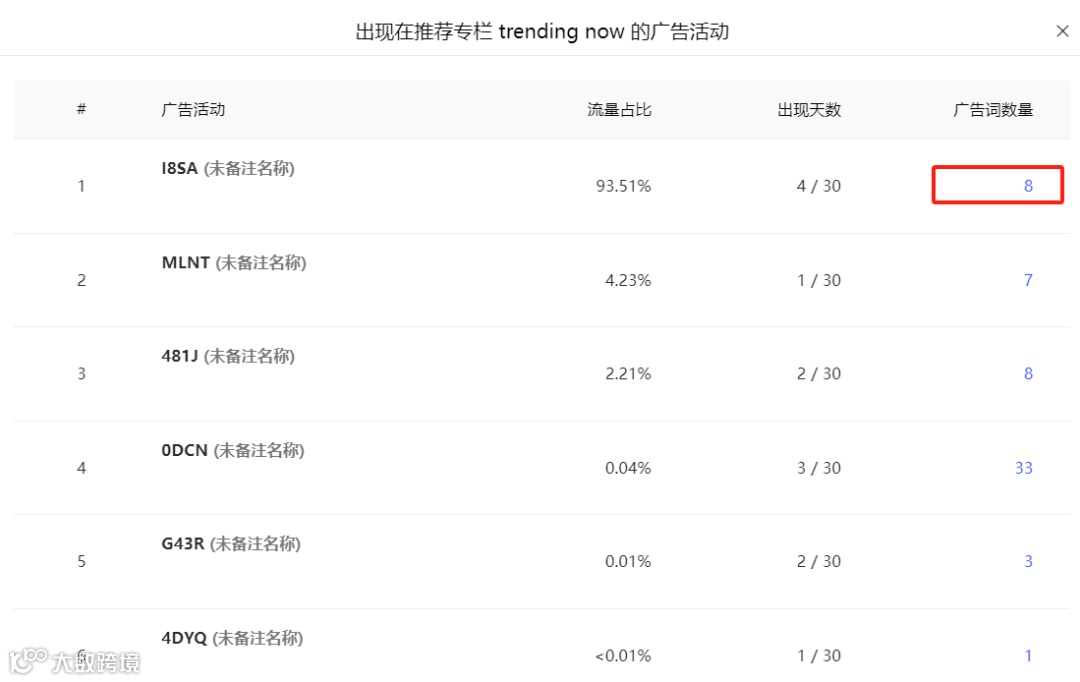This screenshot has height=682, width=1080.
Task: Open keyword count 7 for MLNT
Action: (1028, 280)
